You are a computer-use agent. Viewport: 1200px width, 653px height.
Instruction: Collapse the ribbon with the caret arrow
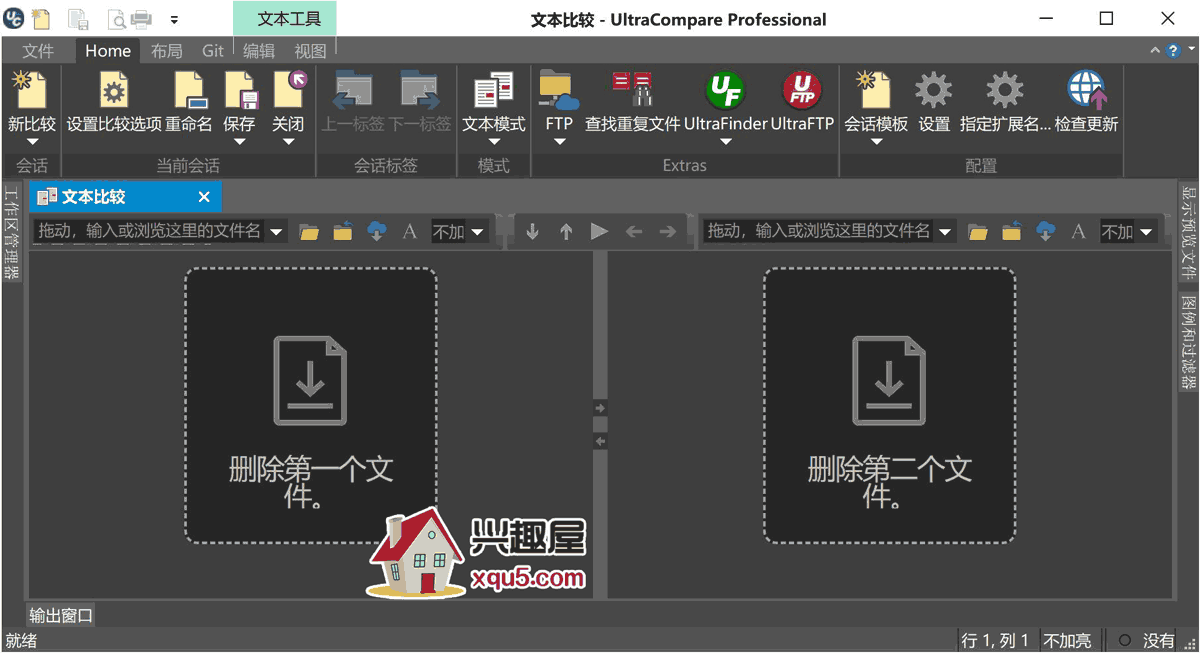click(1156, 50)
